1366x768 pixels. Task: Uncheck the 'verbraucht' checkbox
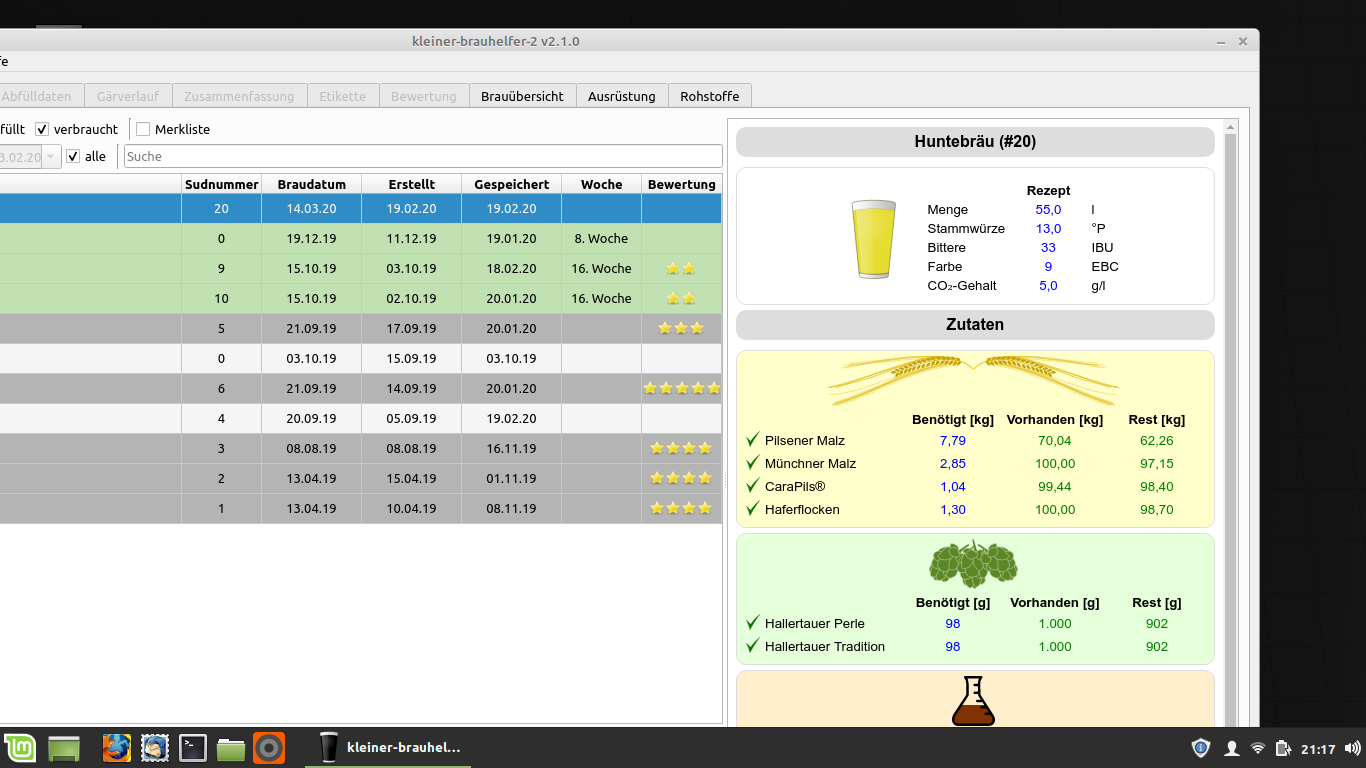coord(42,129)
